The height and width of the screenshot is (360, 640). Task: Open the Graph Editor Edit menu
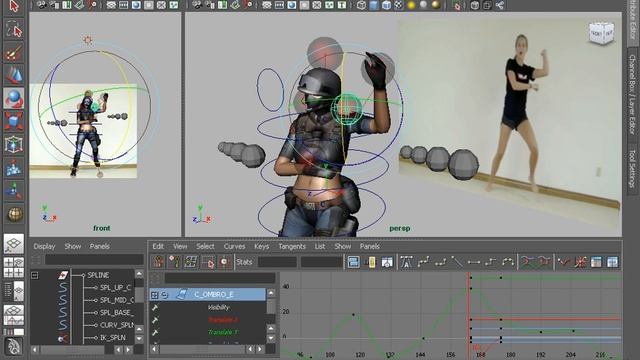point(158,246)
